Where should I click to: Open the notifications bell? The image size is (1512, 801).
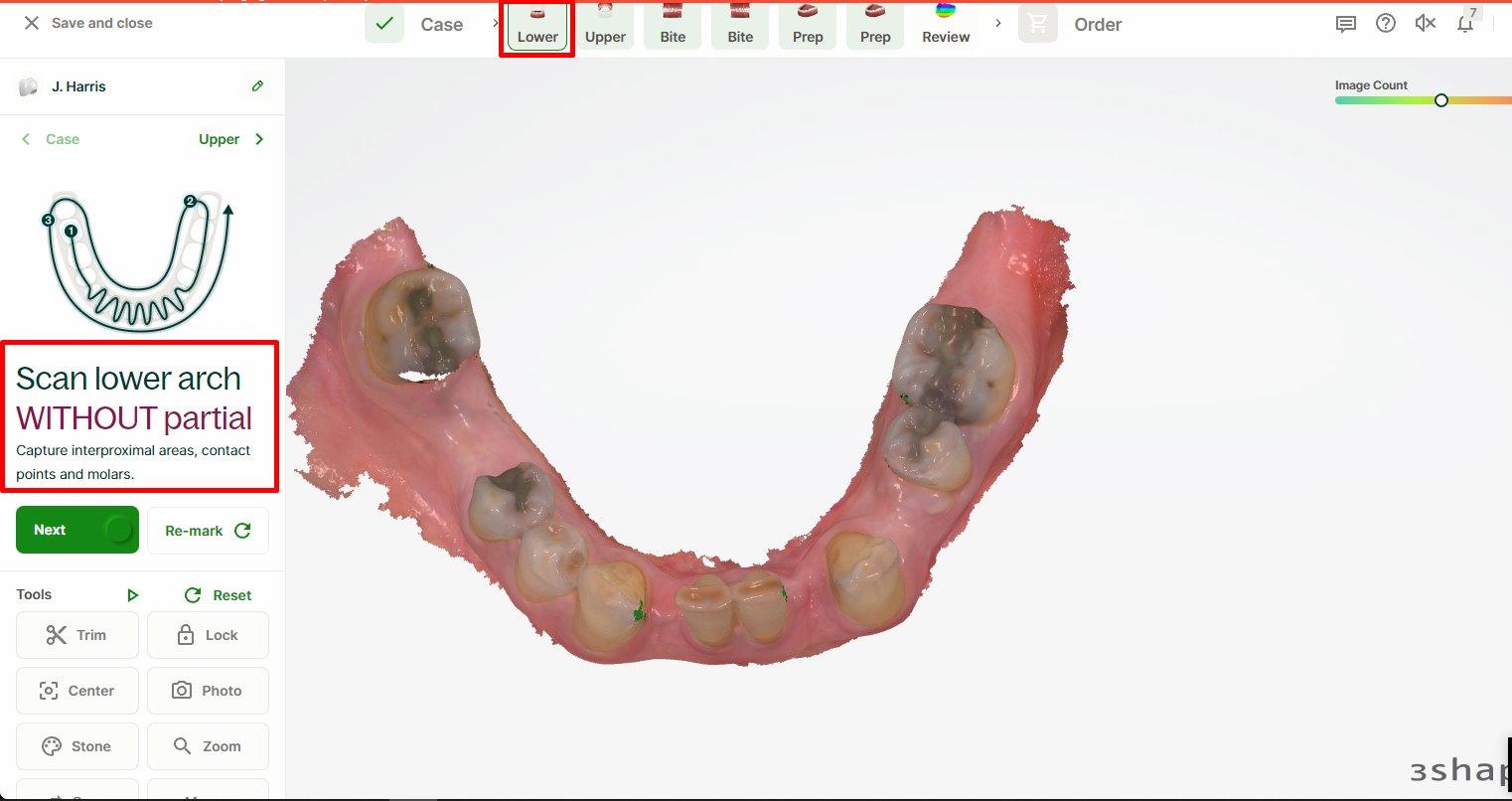coord(1465,24)
